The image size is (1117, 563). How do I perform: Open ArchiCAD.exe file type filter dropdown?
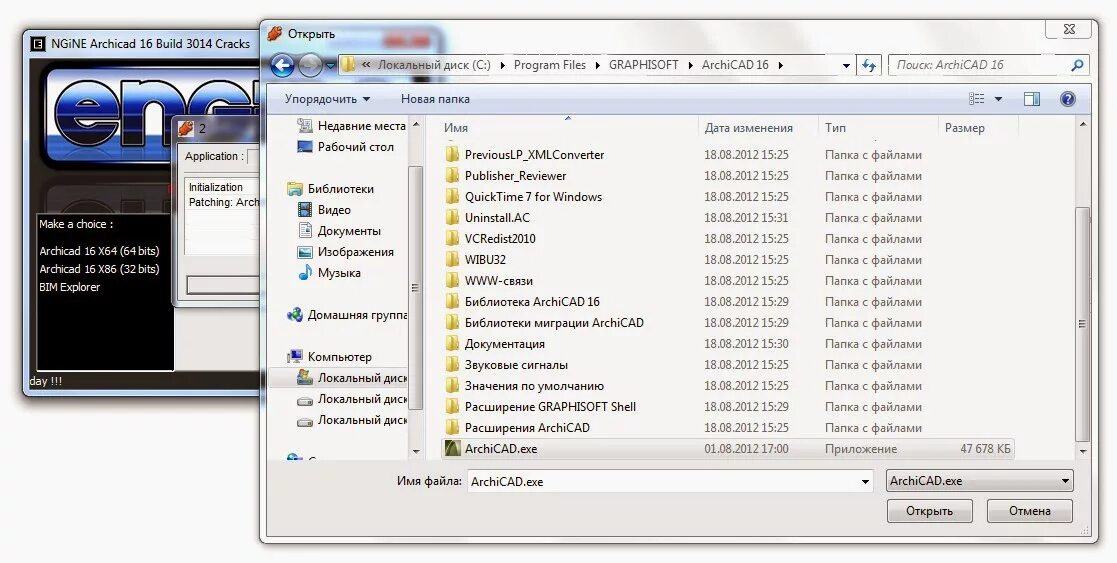tap(980, 481)
